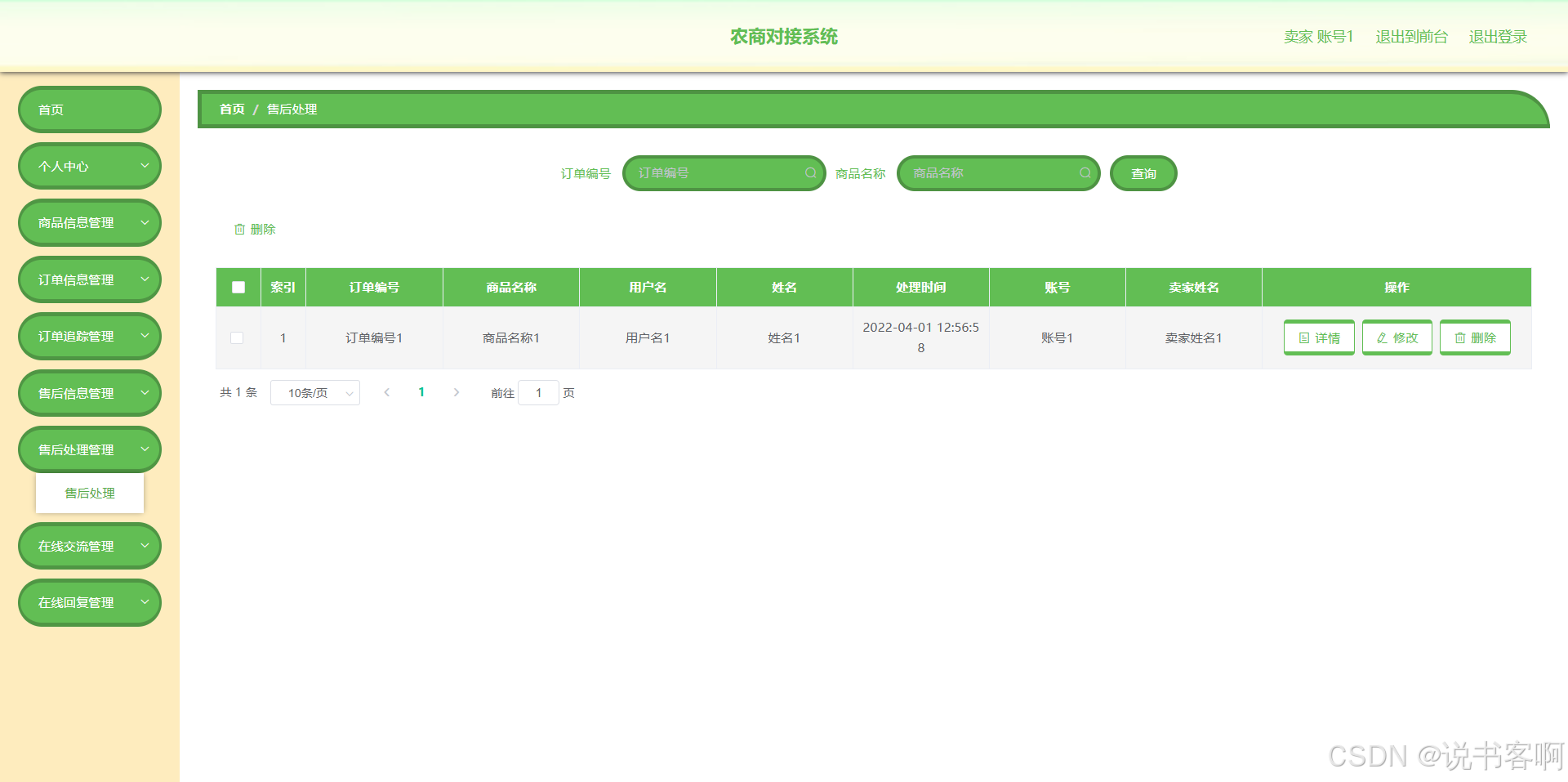This screenshot has width=1568, height=782.
Task: Focus the 商品名称 search input
Action: [998, 173]
